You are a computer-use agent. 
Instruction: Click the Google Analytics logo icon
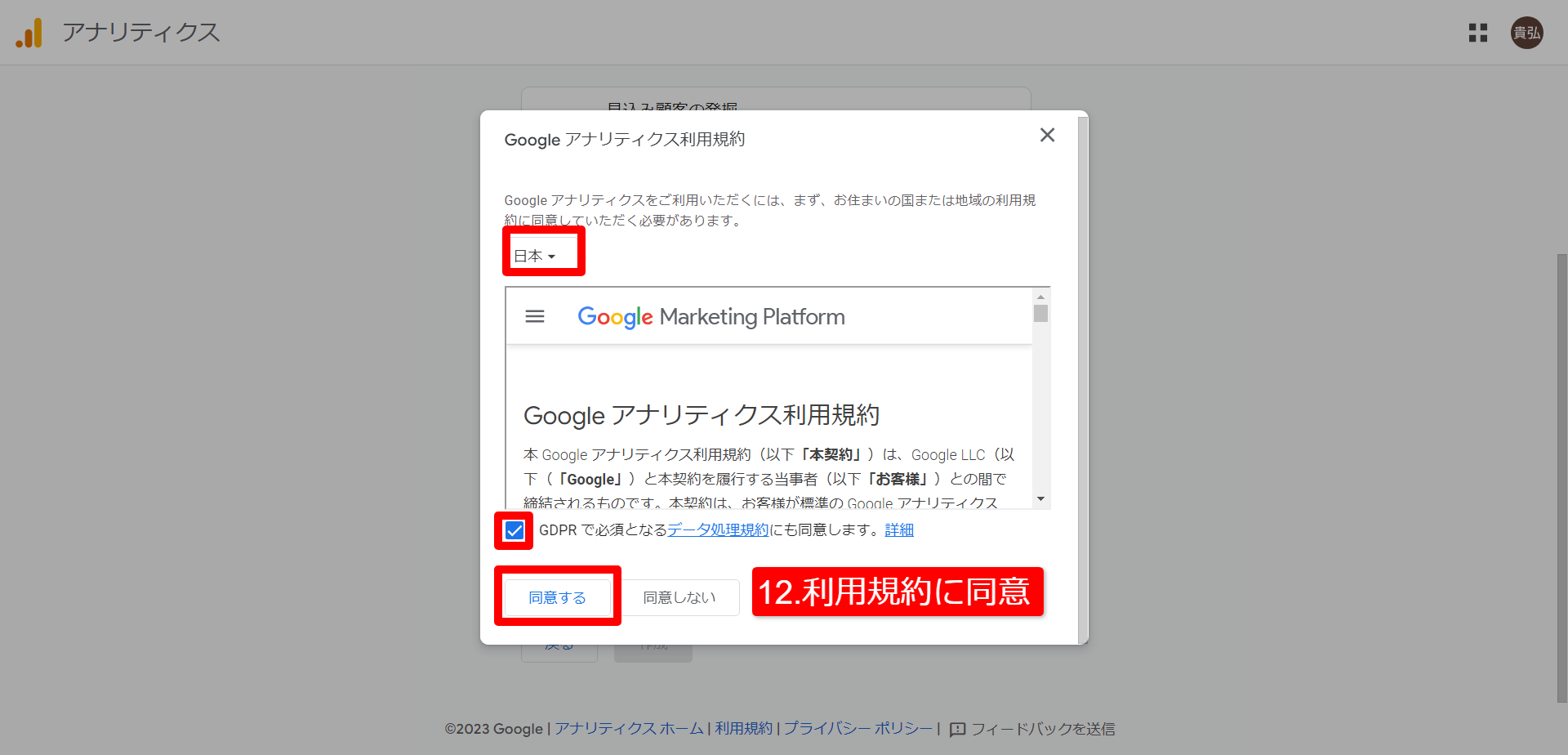pos(29,33)
